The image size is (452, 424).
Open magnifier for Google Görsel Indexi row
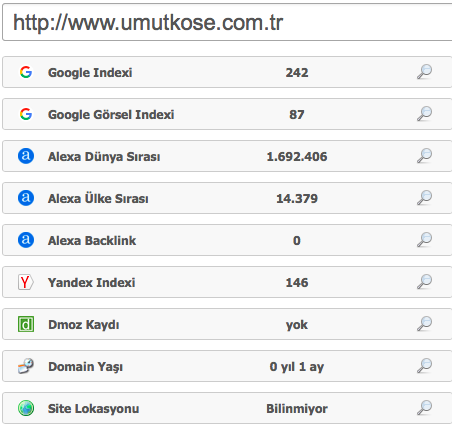tap(424, 114)
